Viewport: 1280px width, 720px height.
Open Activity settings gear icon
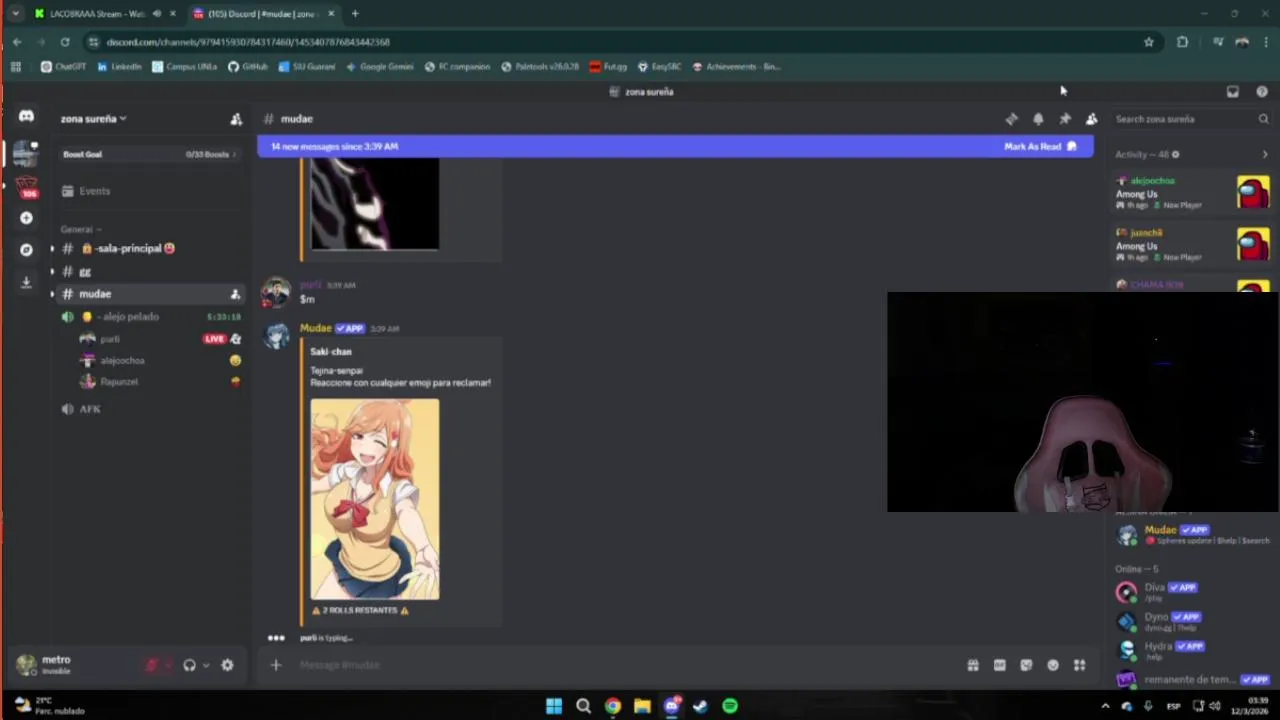[1175, 155]
